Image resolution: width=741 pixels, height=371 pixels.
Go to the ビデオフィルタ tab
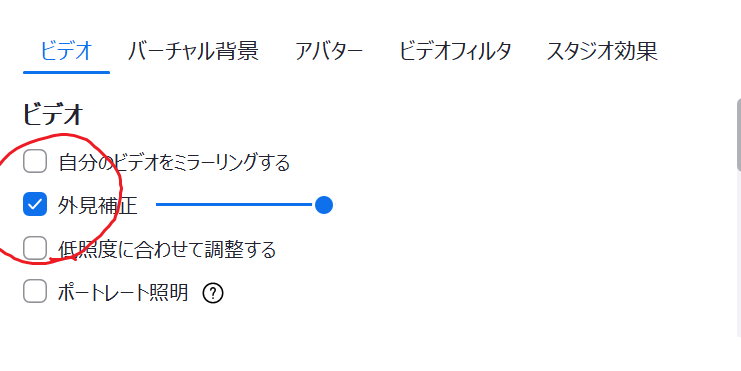pyautogui.click(x=455, y=51)
